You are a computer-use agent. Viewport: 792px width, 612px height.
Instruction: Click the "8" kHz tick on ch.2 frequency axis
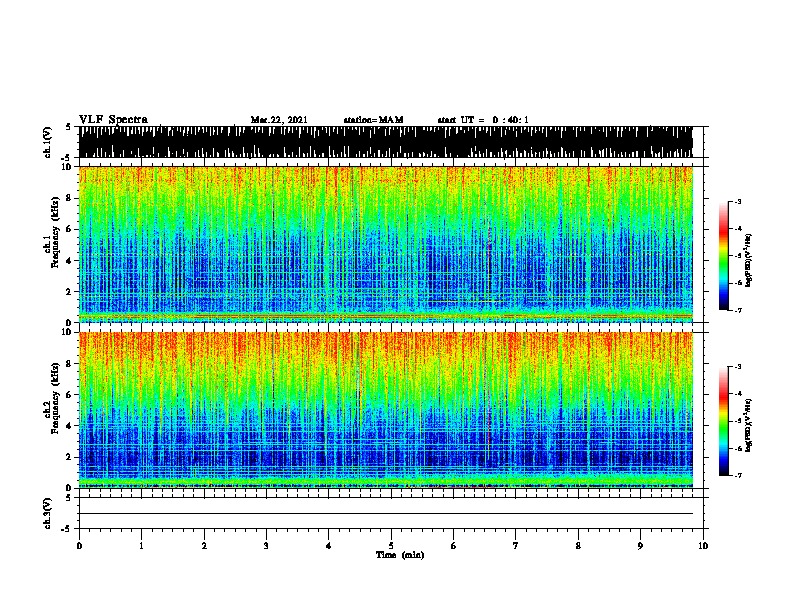70,364
